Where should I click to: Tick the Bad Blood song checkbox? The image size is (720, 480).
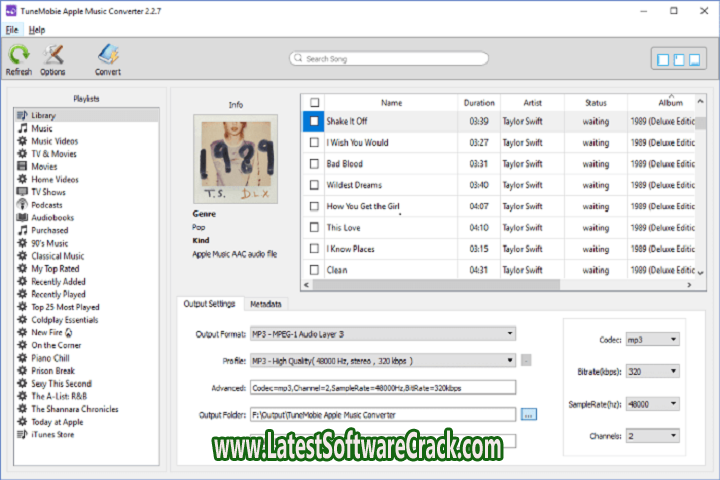tap(314, 164)
